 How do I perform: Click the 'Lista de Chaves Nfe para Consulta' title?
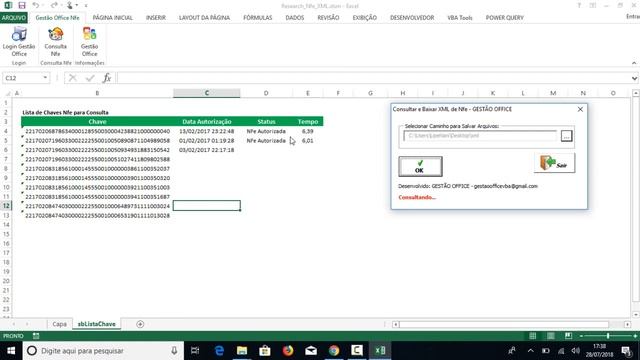65,112
